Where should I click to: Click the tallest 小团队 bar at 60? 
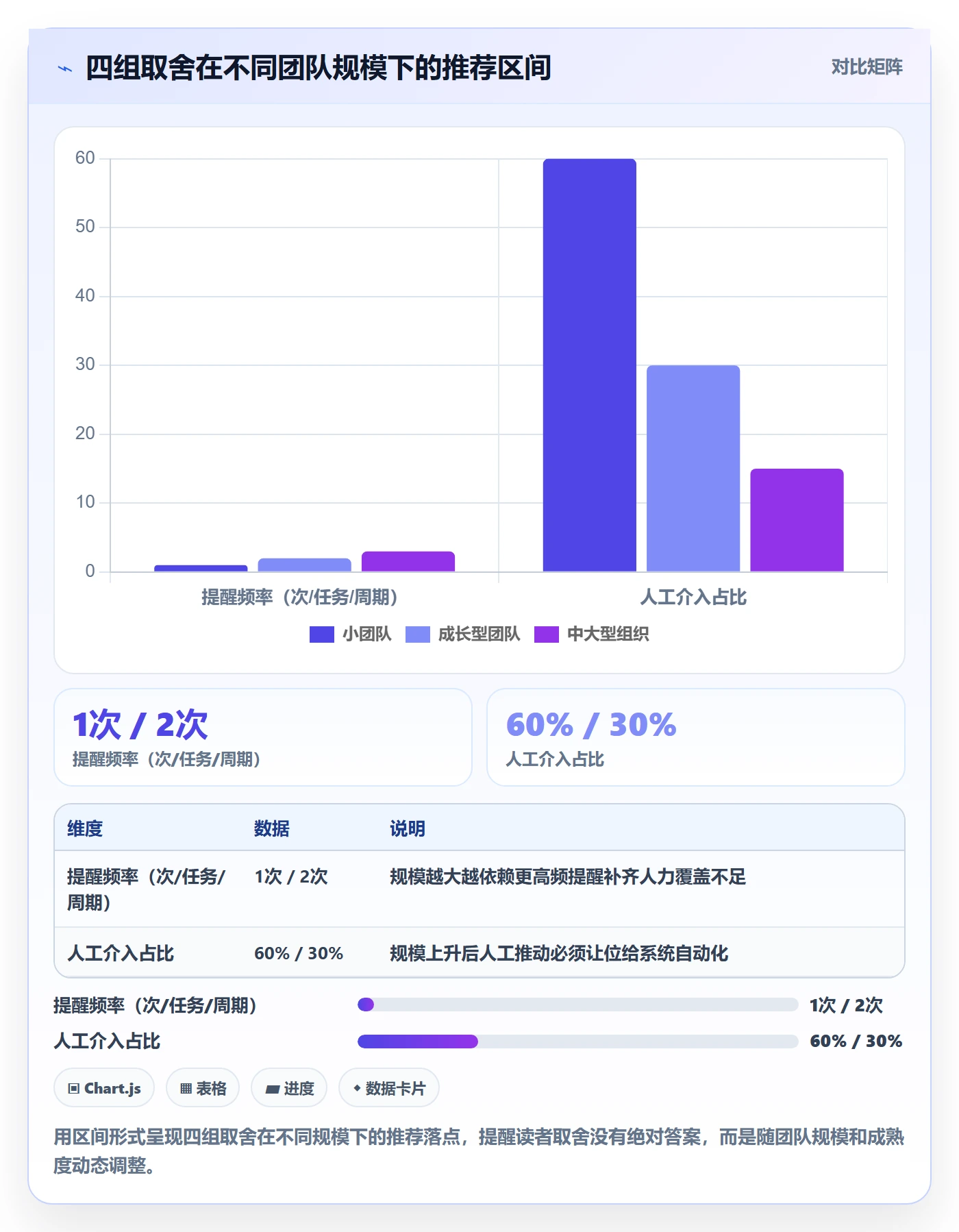point(590,365)
